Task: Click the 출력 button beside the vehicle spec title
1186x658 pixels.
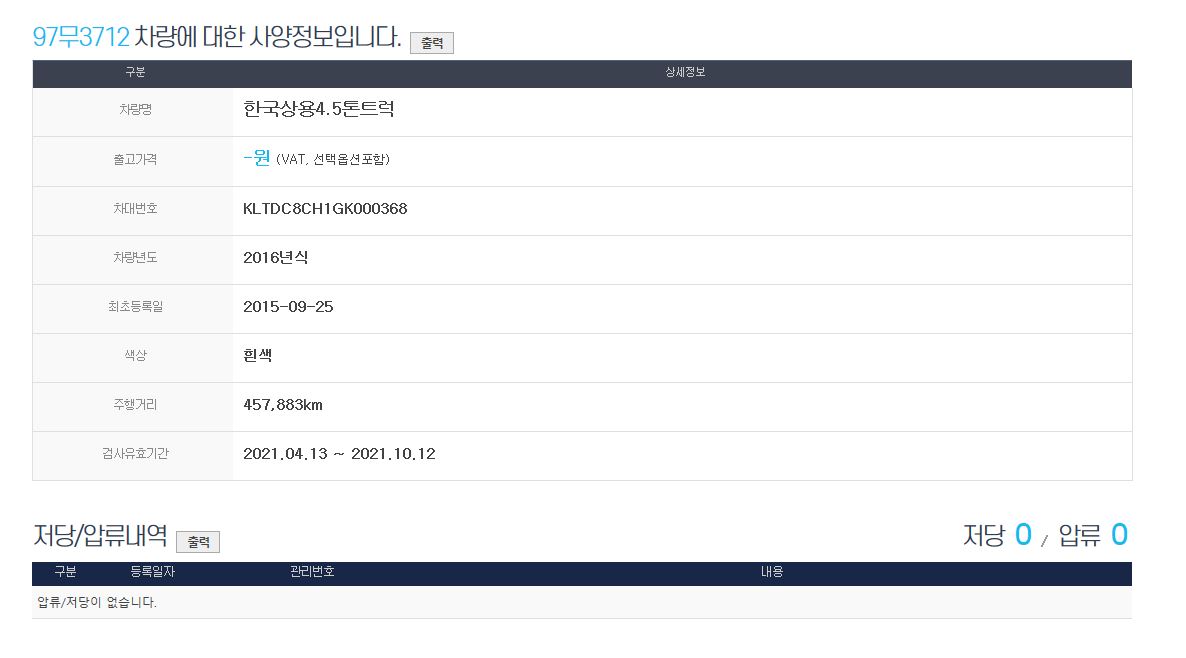Action: [x=431, y=43]
